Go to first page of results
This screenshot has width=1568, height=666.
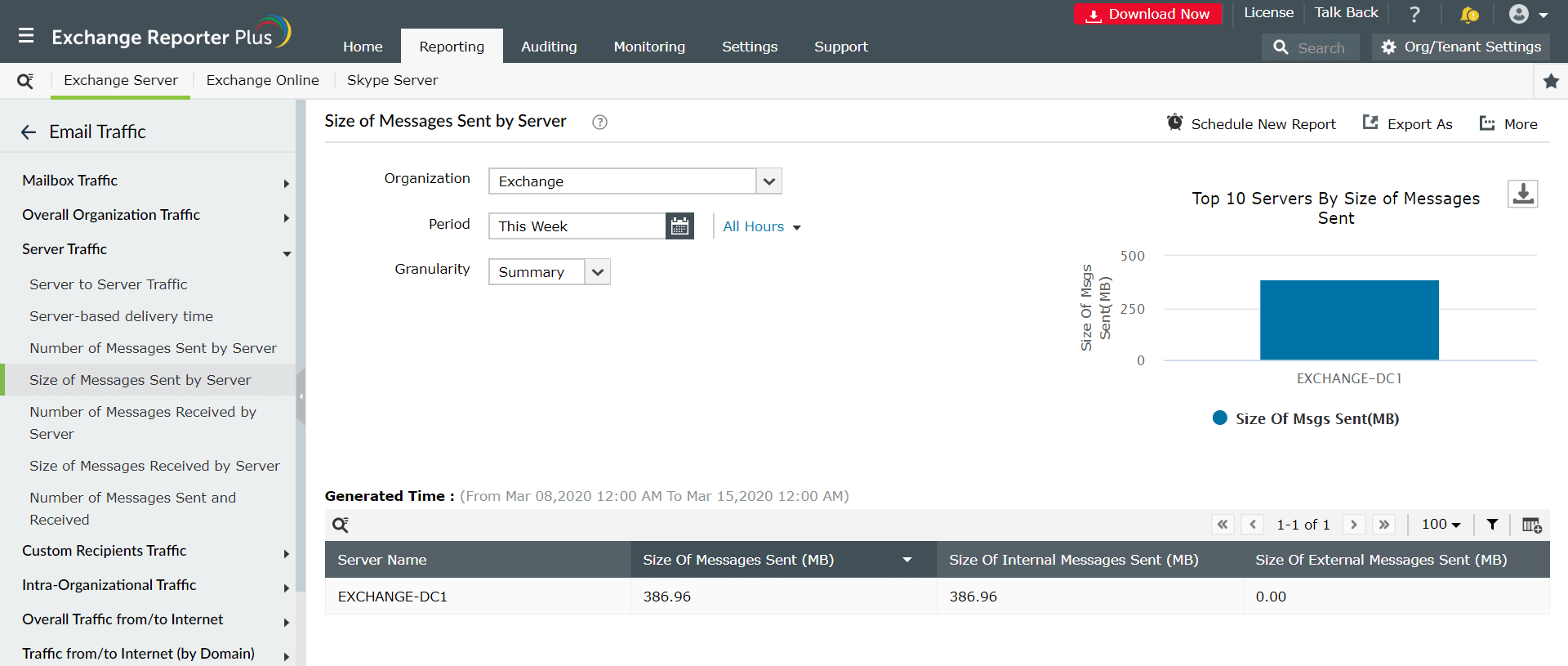coord(1223,525)
